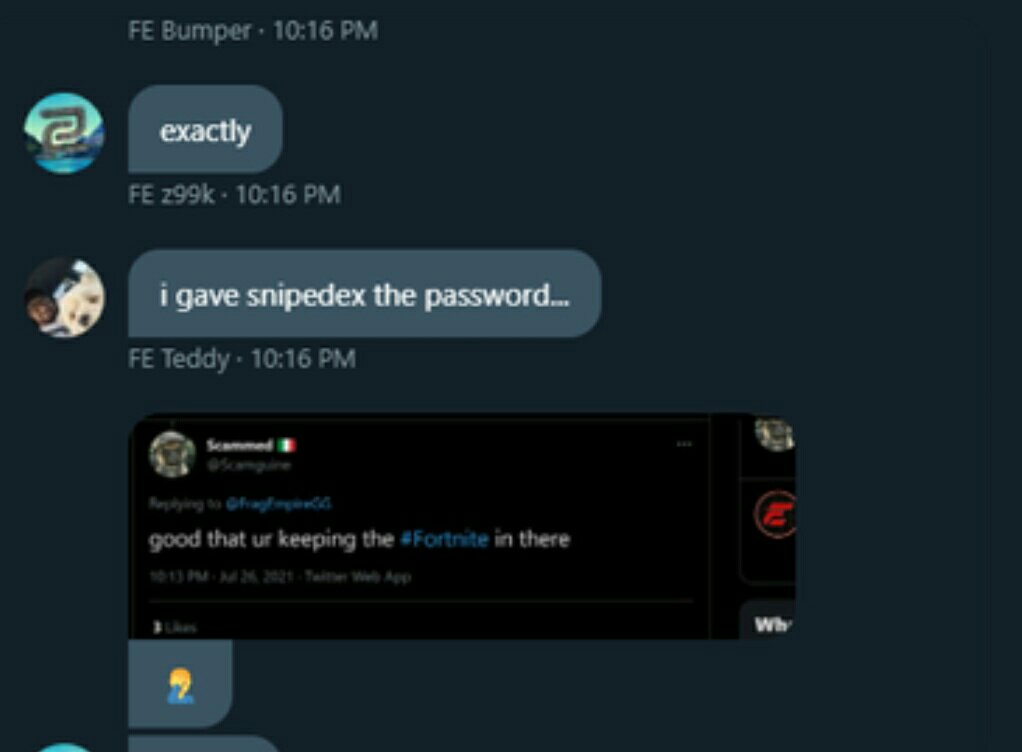The image size is (1022, 752).
Task: Open the @FragEmpireGG mention link
Action: (278, 504)
